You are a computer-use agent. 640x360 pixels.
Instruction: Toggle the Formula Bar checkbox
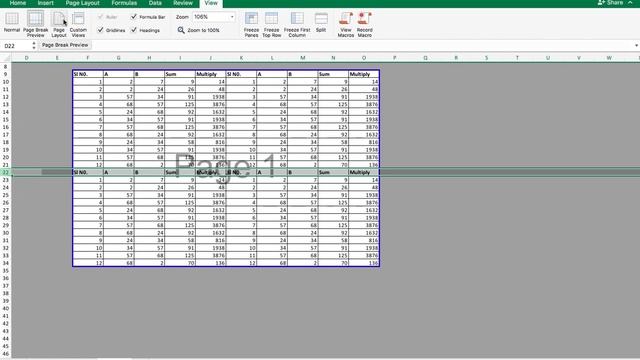134,17
